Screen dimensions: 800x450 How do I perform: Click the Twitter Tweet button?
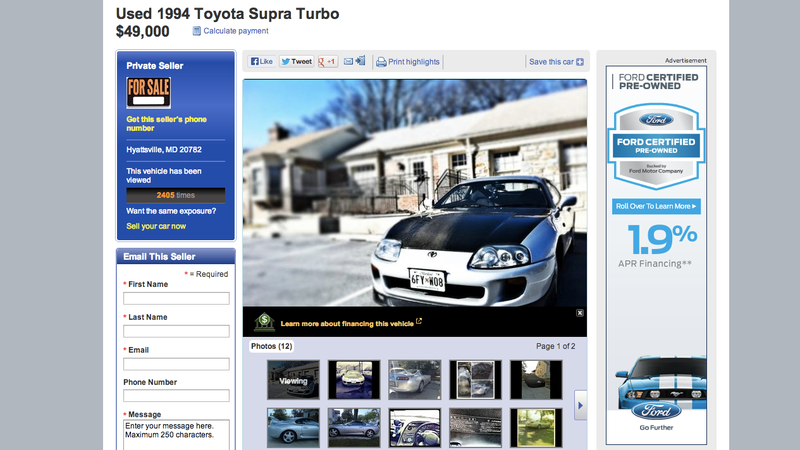pyautogui.click(x=296, y=62)
